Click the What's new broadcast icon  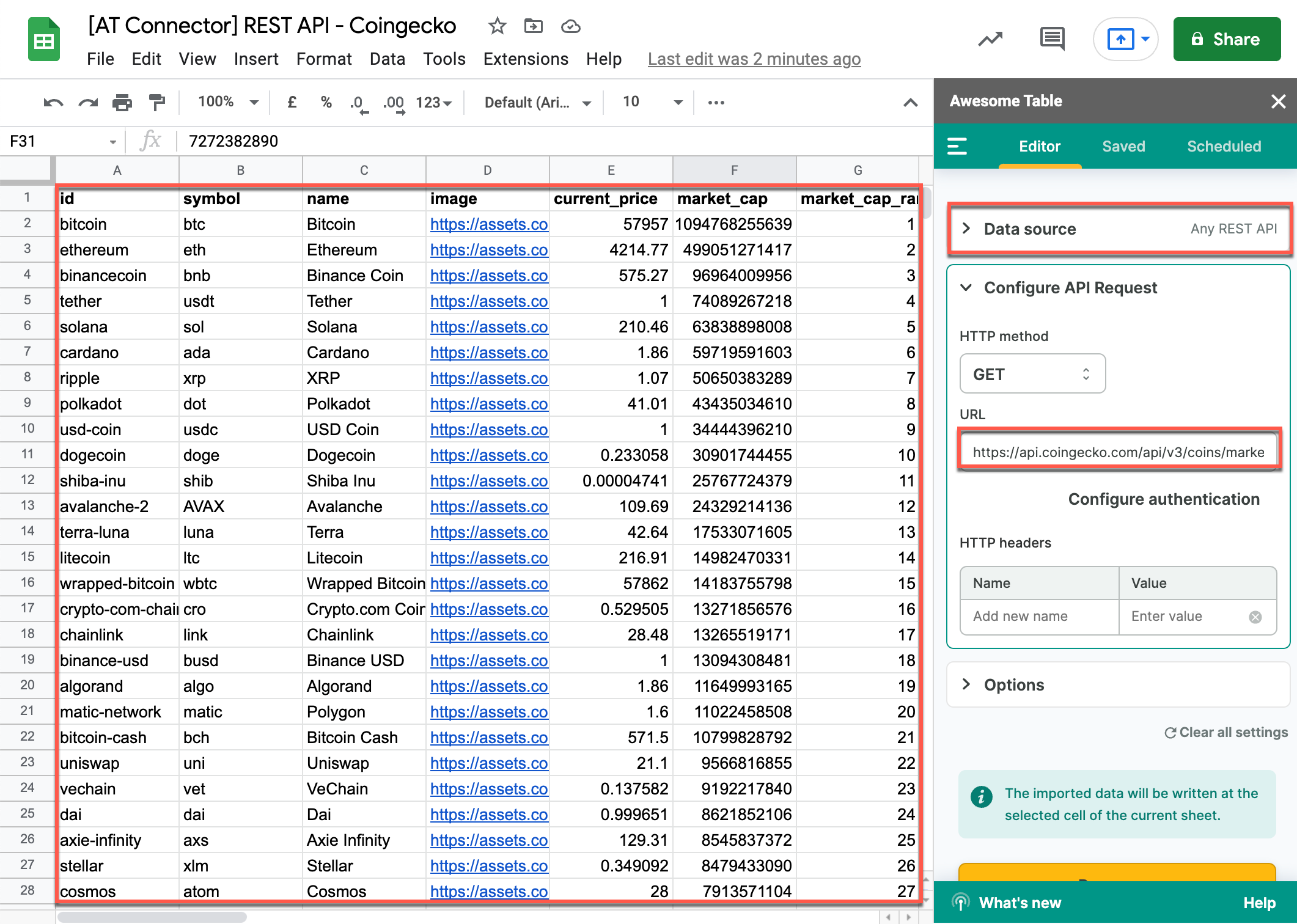click(x=961, y=903)
